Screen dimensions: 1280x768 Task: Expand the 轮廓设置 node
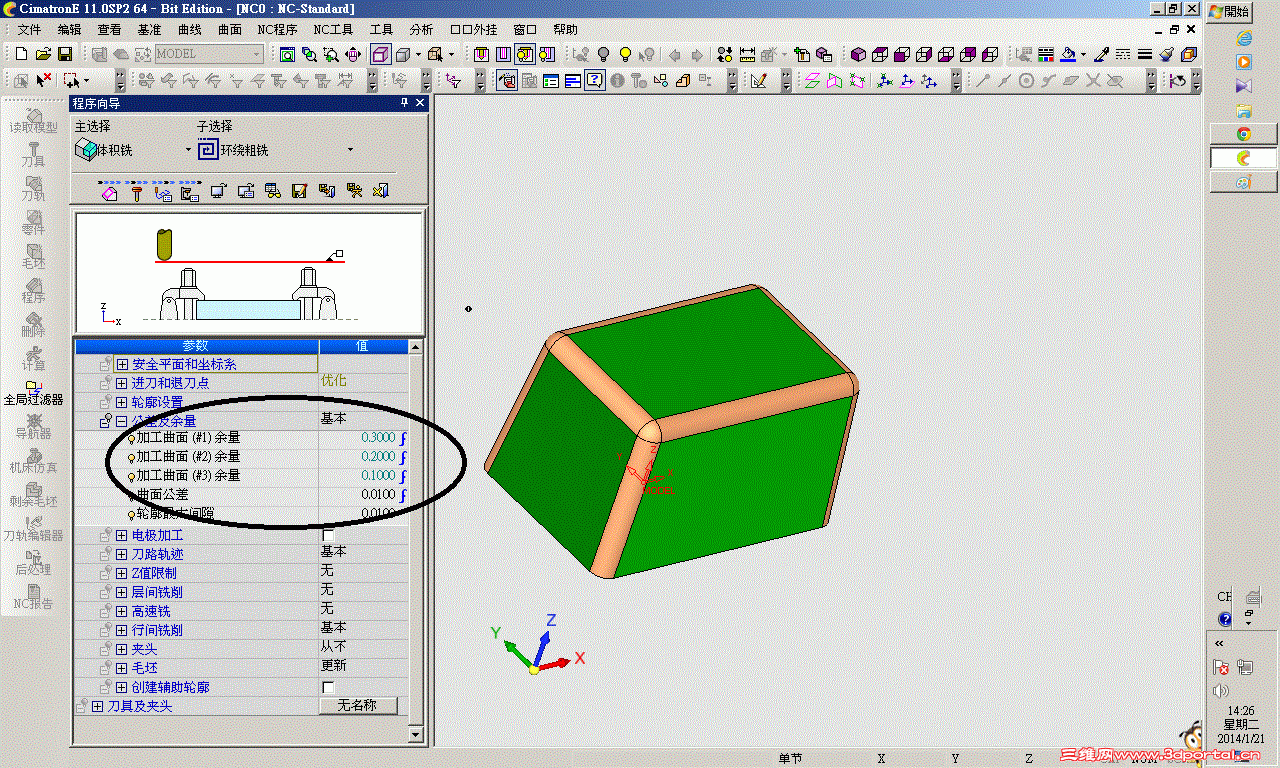tap(122, 402)
